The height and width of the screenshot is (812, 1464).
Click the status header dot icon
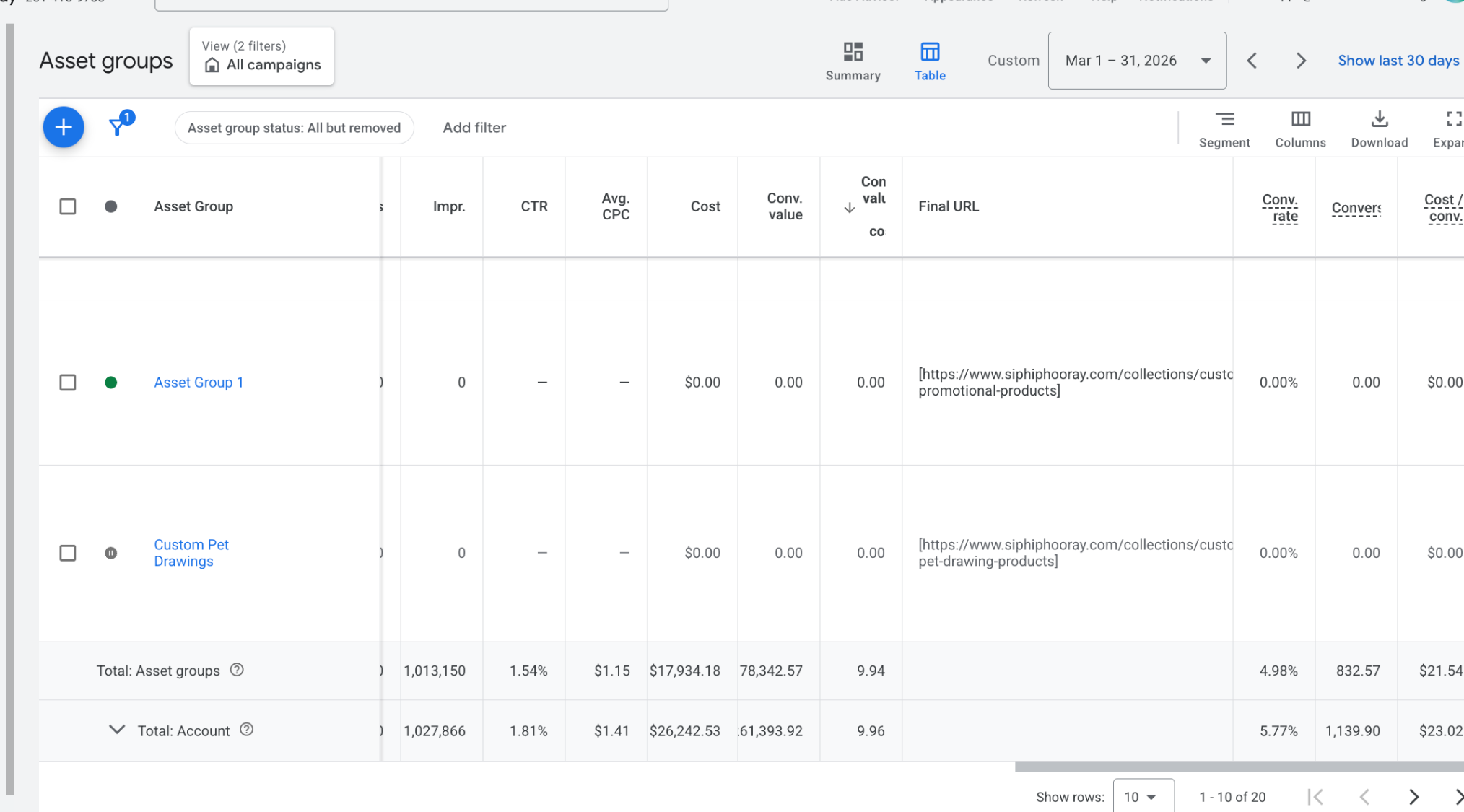point(110,206)
